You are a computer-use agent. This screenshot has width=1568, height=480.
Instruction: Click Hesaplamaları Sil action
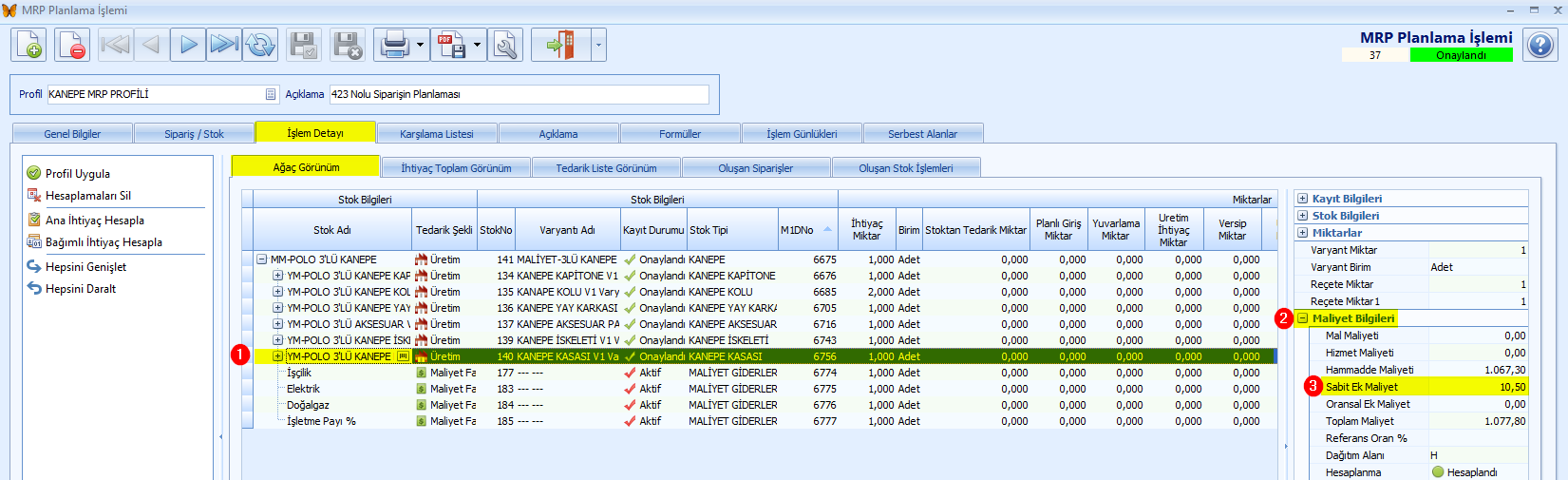[x=87, y=196]
